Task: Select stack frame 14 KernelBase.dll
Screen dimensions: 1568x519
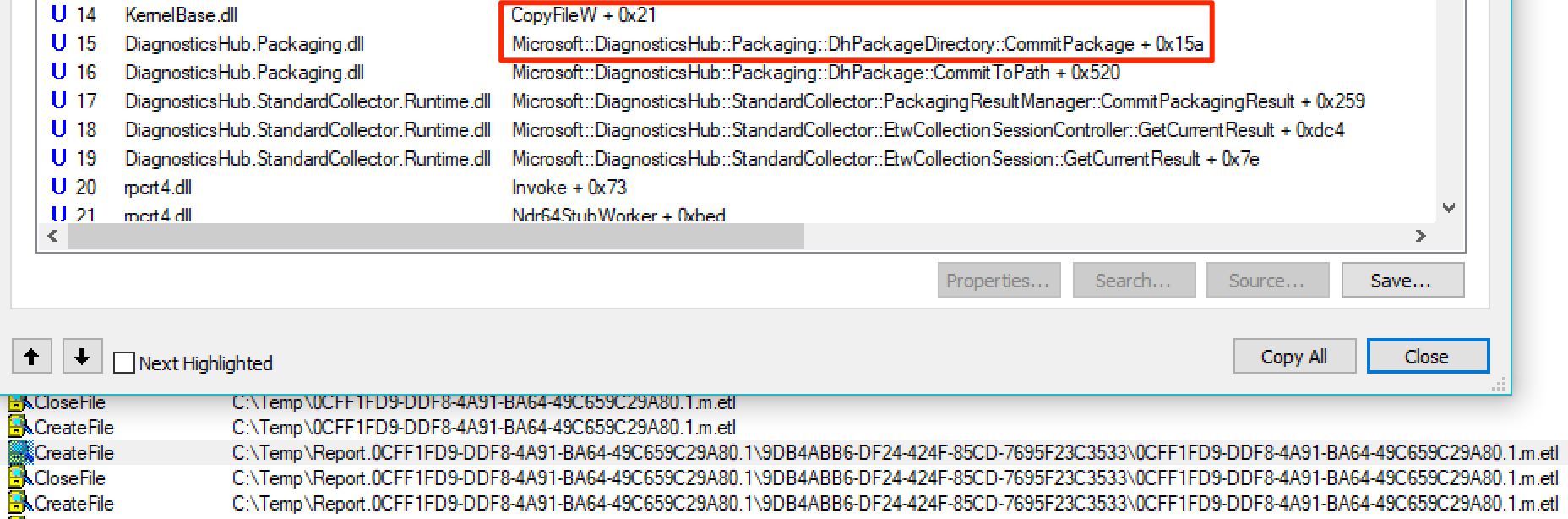Action: (181, 15)
